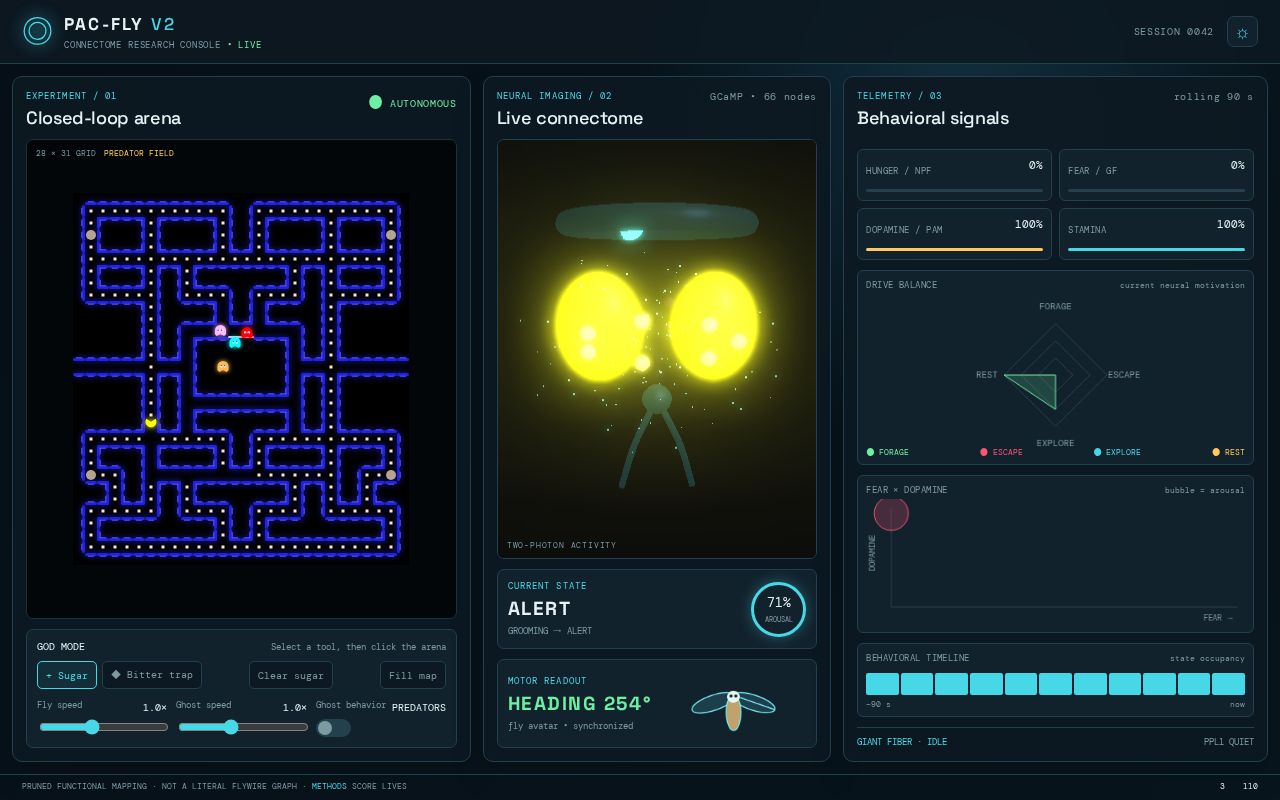The image size is (1280, 800).
Task: Click the cyan ghost in the maze
Action: point(235,342)
